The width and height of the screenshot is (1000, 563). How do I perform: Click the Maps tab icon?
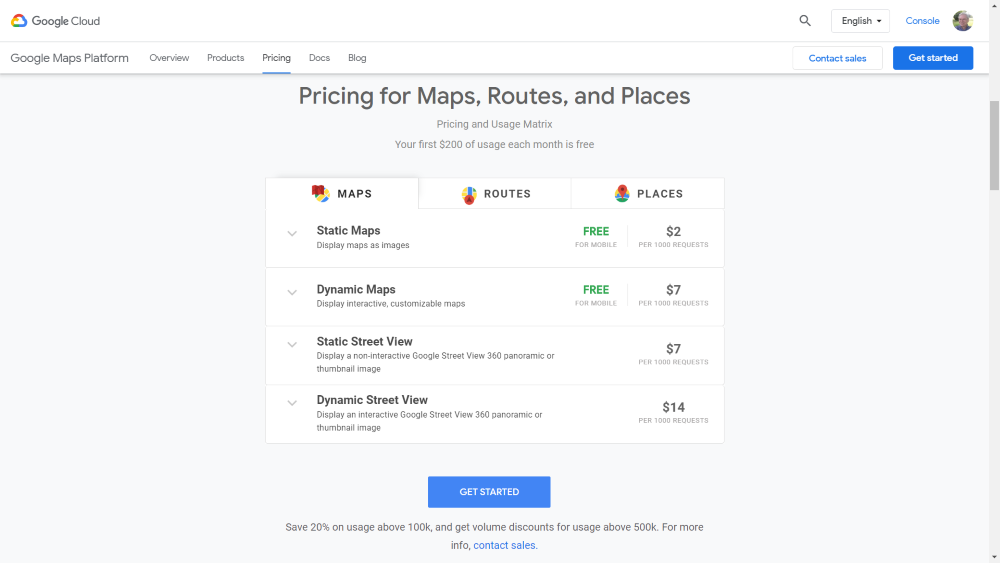click(x=321, y=193)
